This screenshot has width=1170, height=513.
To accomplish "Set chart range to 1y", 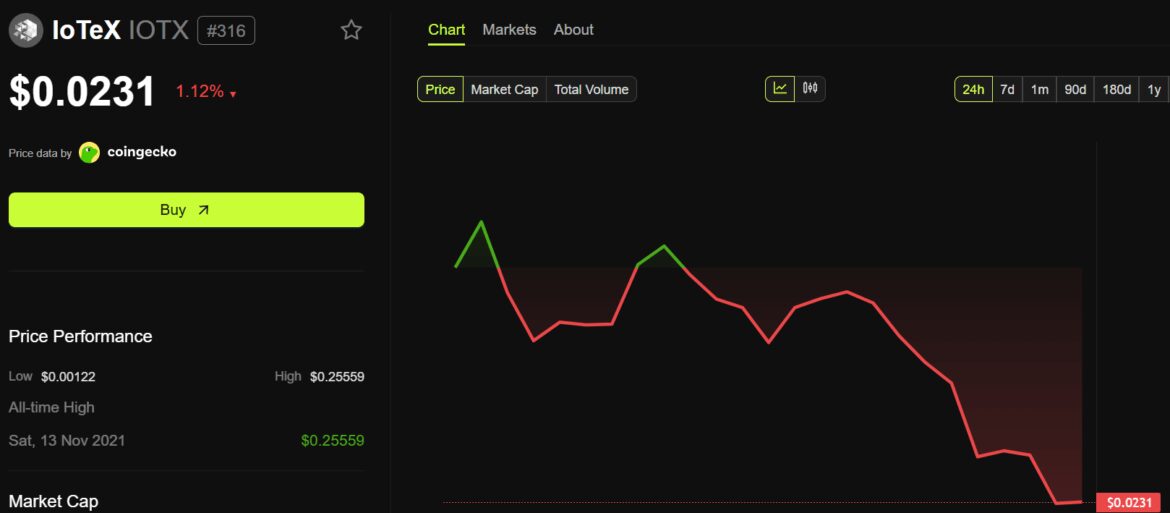I will tap(1154, 90).
